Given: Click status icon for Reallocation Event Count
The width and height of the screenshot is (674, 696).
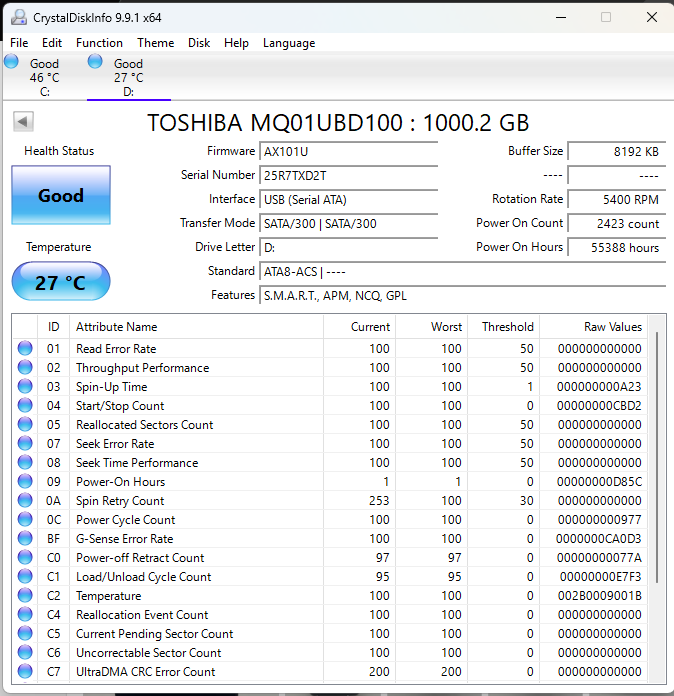Looking at the screenshot, I should click(x=25, y=614).
